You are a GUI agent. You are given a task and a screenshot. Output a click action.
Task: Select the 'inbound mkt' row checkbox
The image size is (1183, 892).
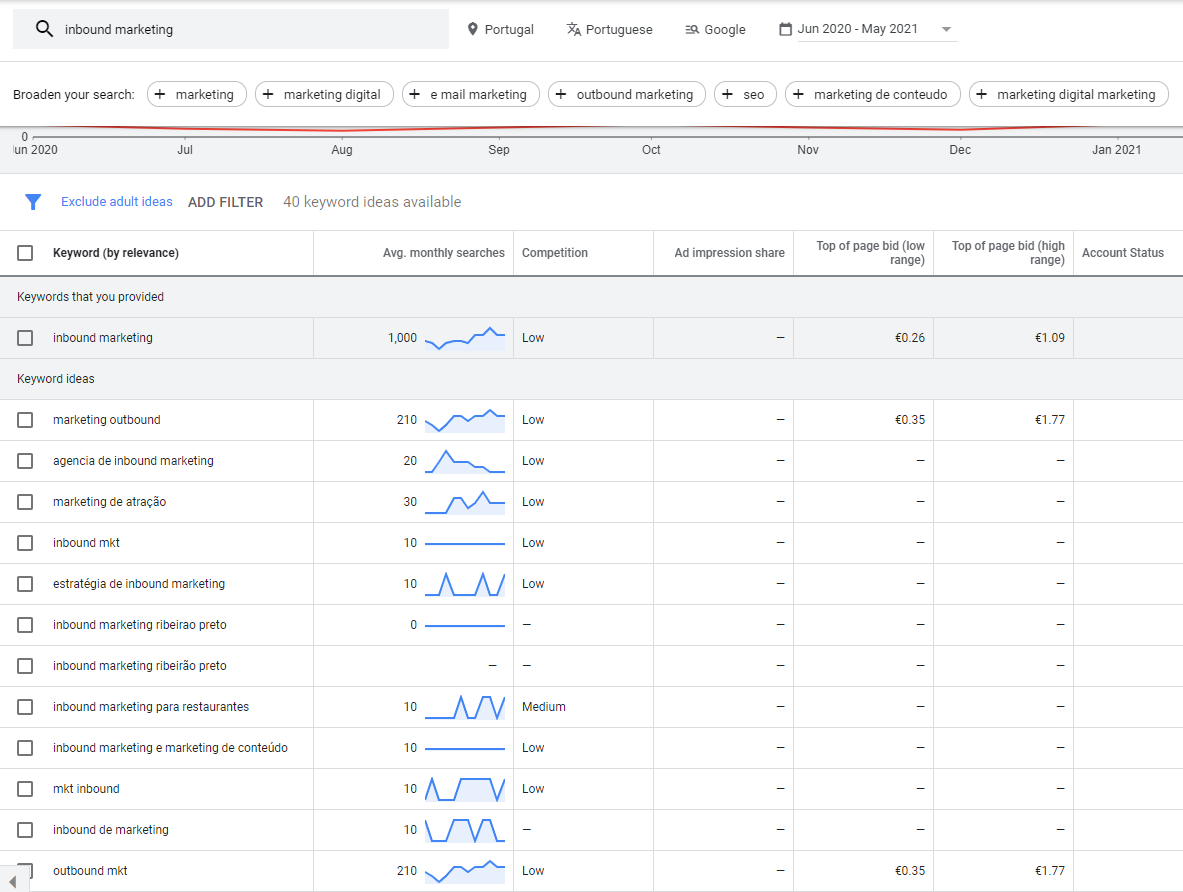(x=25, y=543)
